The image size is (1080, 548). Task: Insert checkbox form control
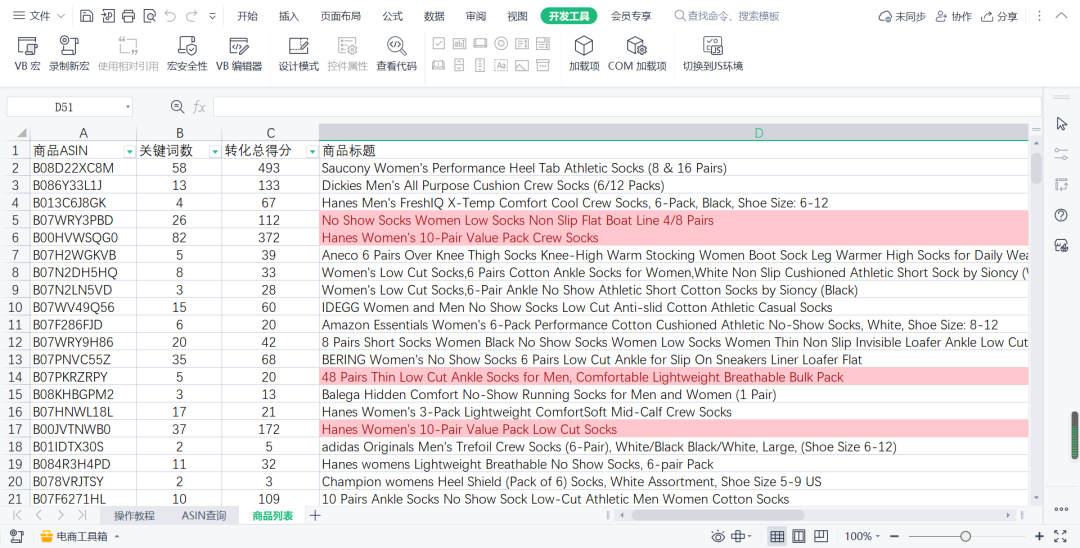click(439, 44)
